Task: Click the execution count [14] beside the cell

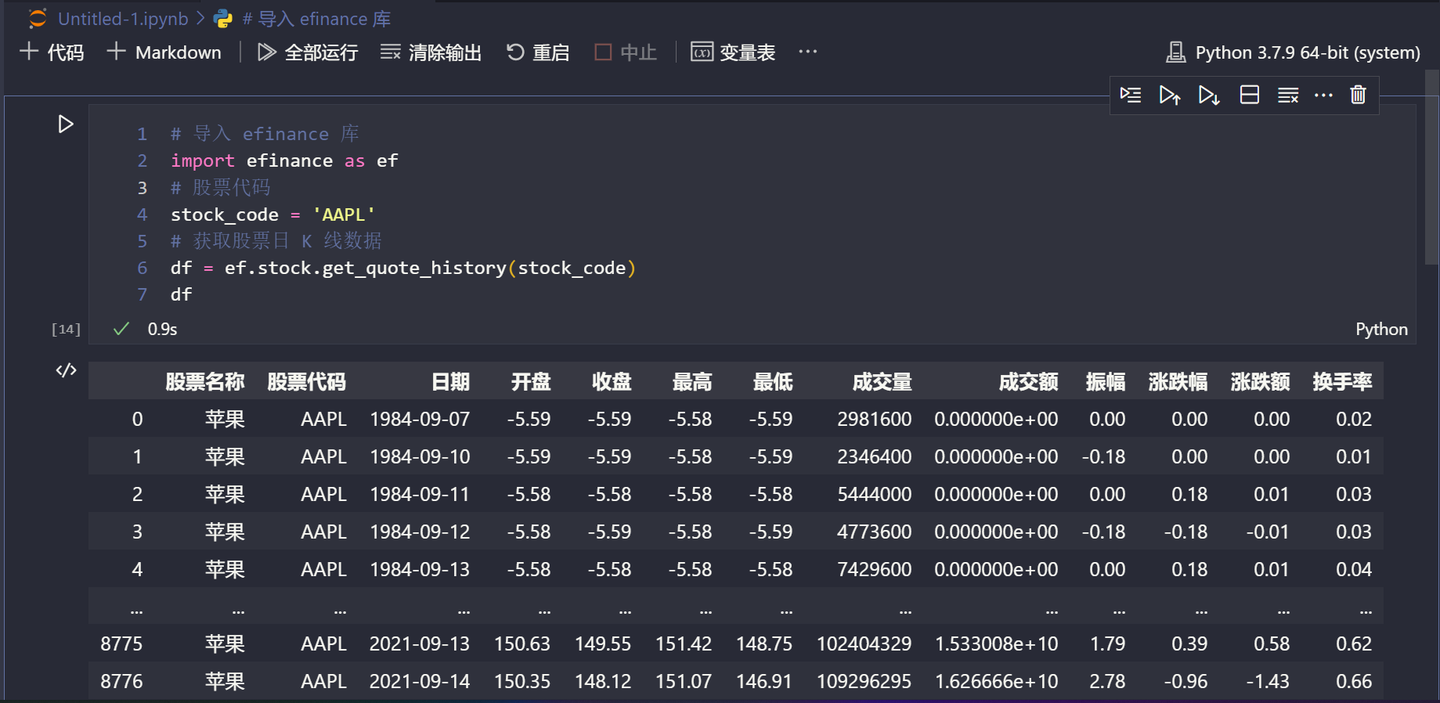Action: [x=66, y=328]
